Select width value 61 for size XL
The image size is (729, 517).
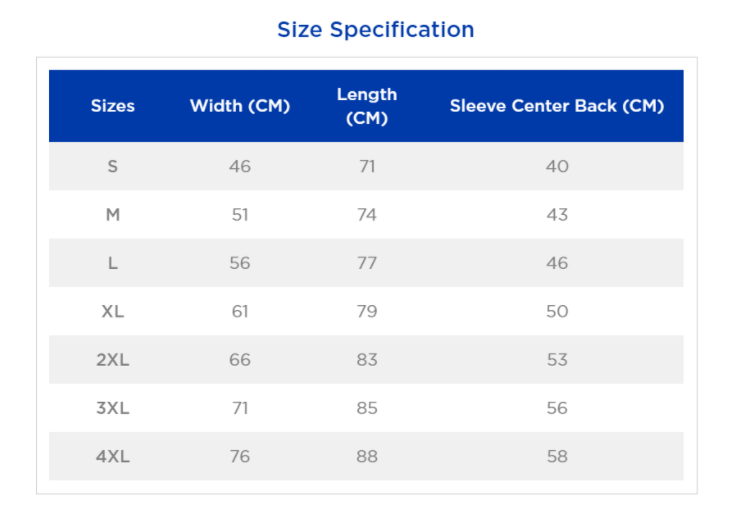point(240,311)
